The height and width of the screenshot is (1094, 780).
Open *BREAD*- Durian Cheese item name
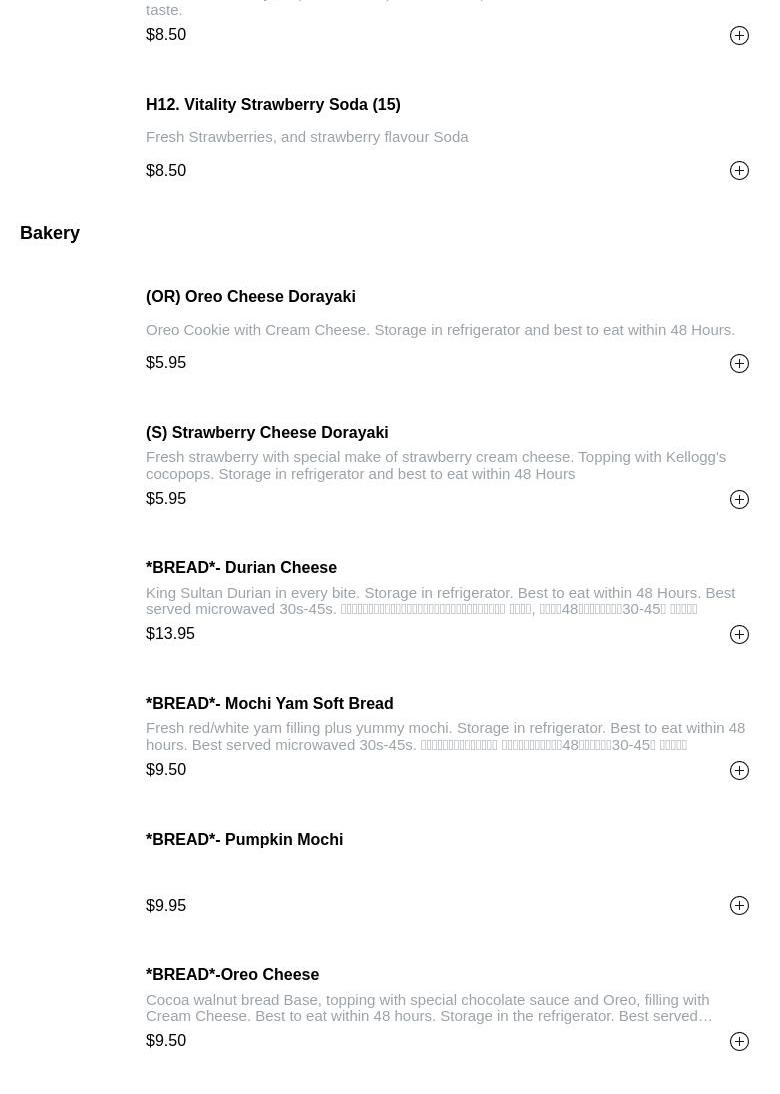(241, 568)
